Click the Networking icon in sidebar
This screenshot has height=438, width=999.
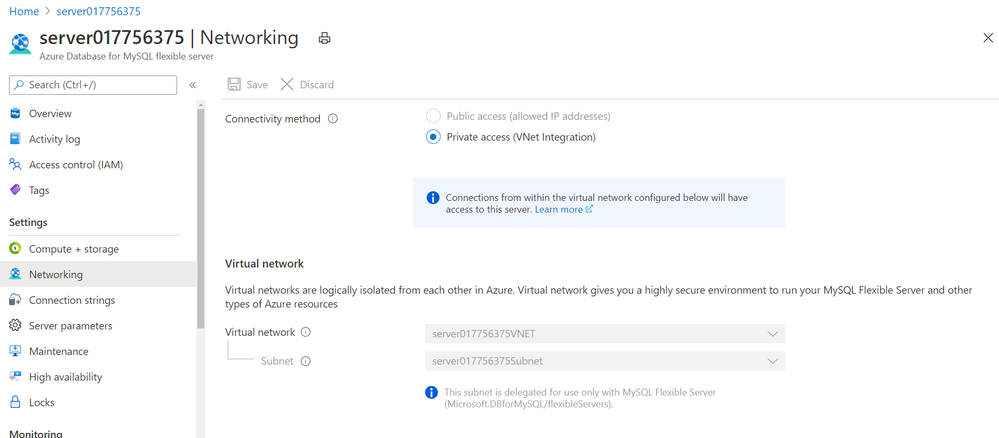(15, 275)
